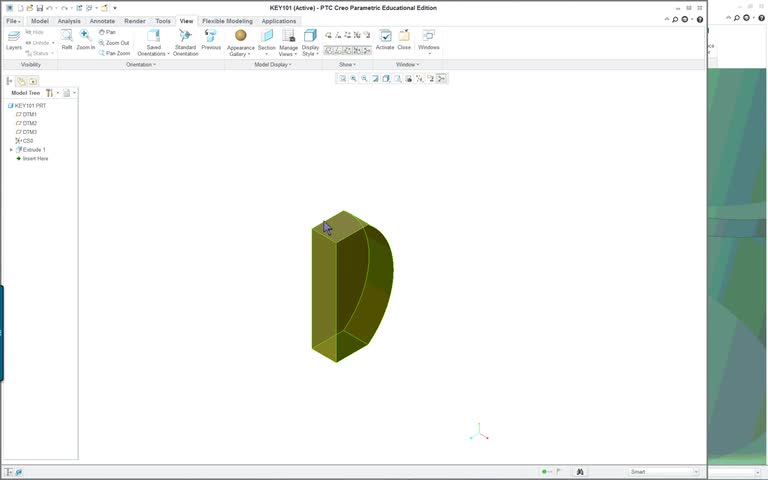This screenshot has height=480, width=768.
Task: Open the File menu
Action: (13, 21)
